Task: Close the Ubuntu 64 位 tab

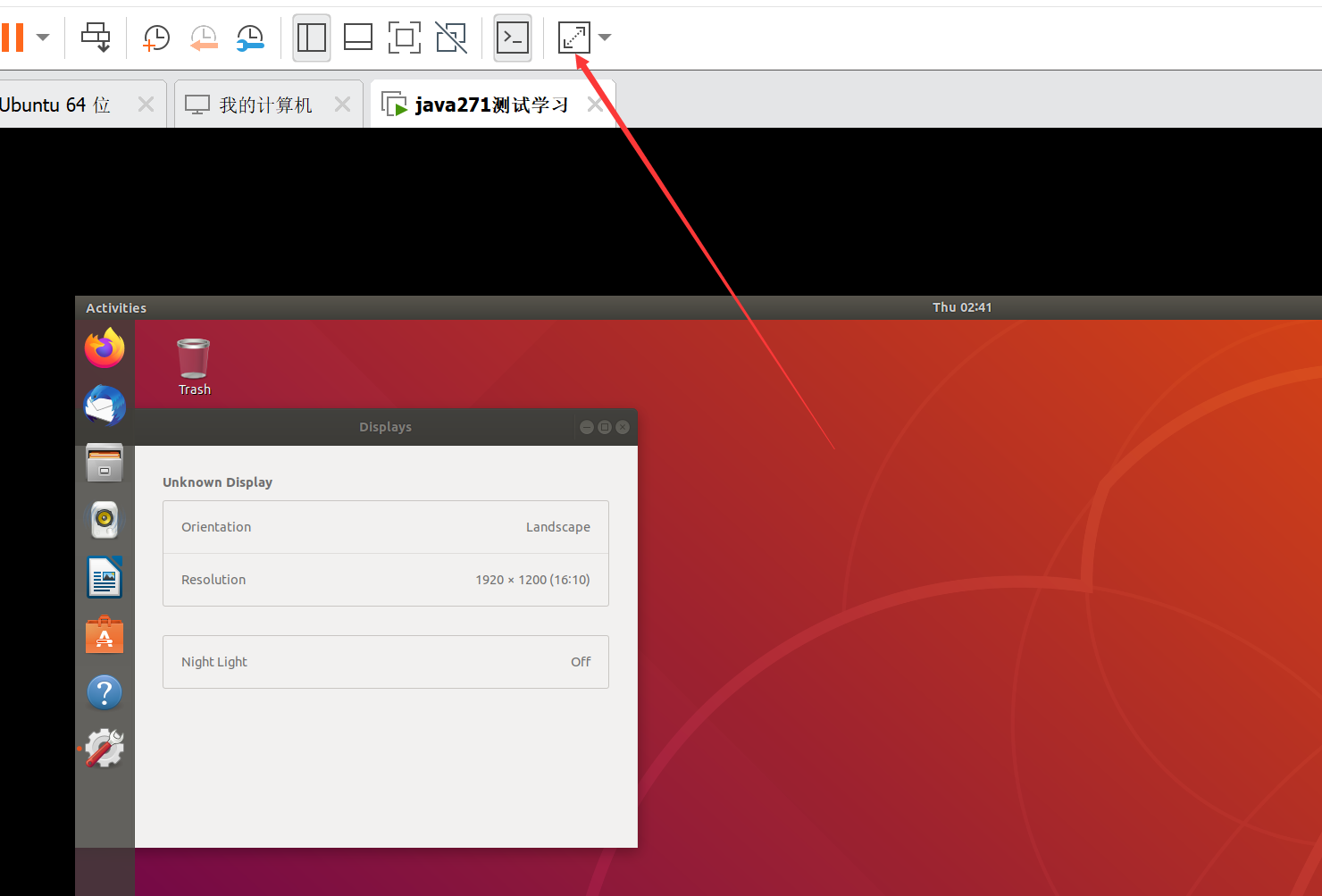Action: click(x=146, y=105)
